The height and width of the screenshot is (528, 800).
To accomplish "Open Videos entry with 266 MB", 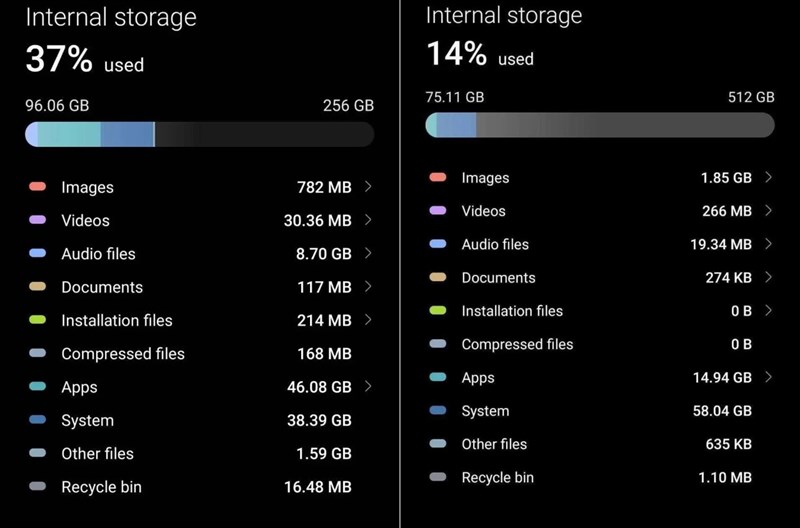I will click(483, 211).
